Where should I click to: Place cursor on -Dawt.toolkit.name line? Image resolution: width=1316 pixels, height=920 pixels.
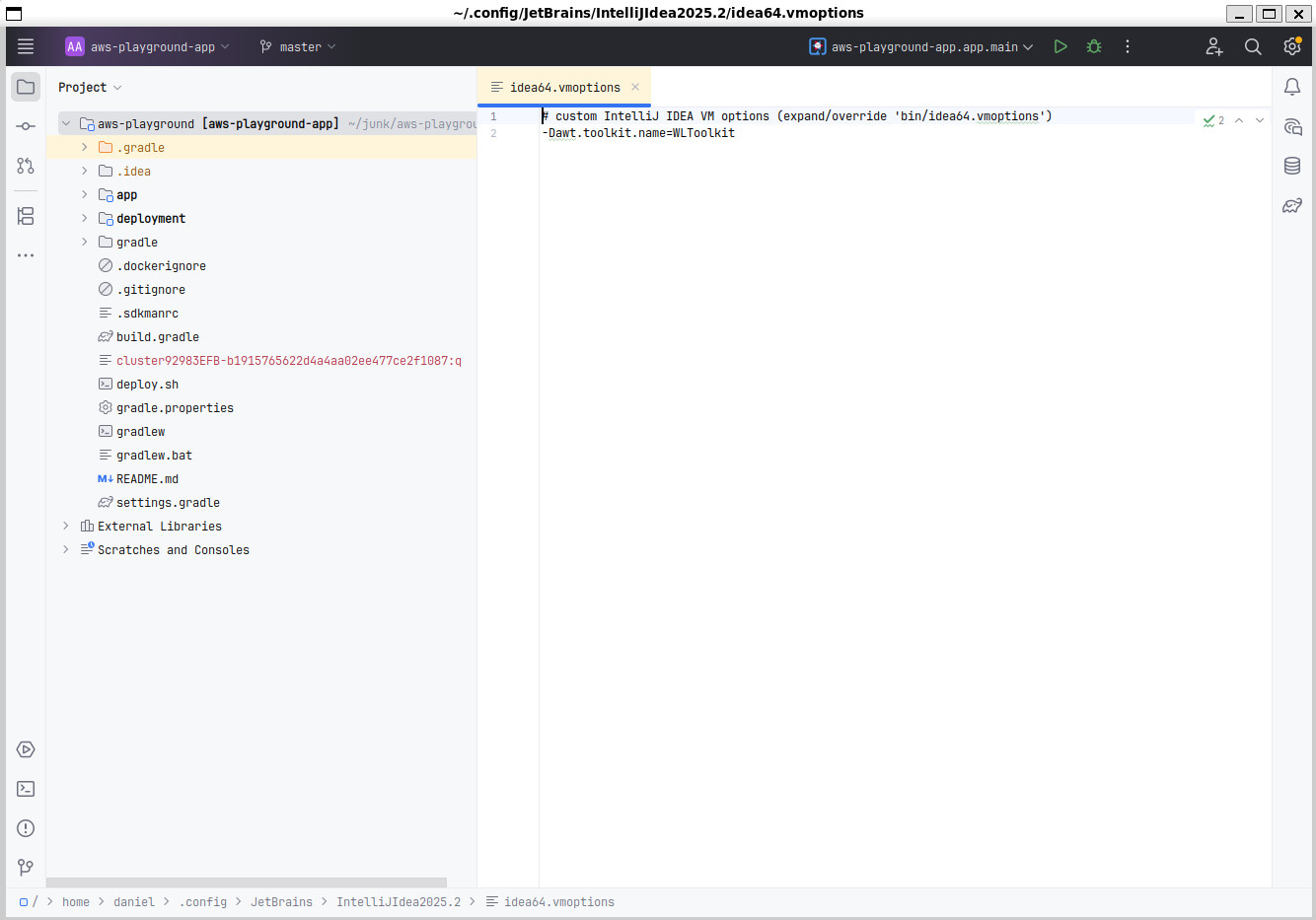[638, 133]
